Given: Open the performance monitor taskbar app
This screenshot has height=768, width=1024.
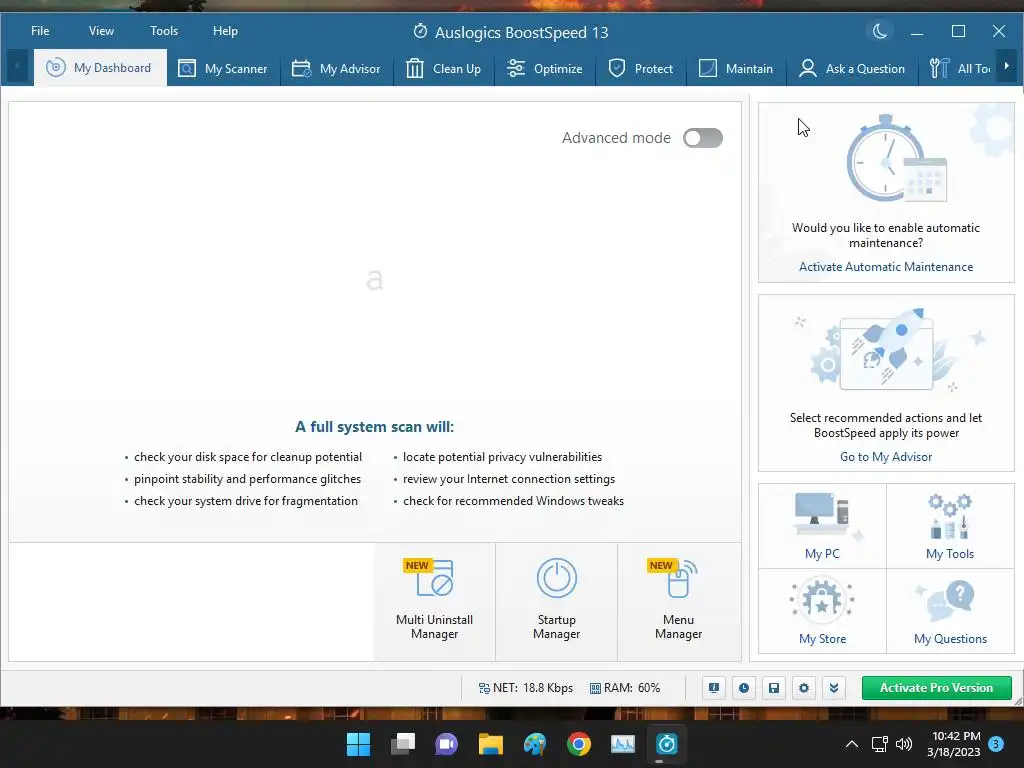Looking at the screenshot, I should 622,744.
